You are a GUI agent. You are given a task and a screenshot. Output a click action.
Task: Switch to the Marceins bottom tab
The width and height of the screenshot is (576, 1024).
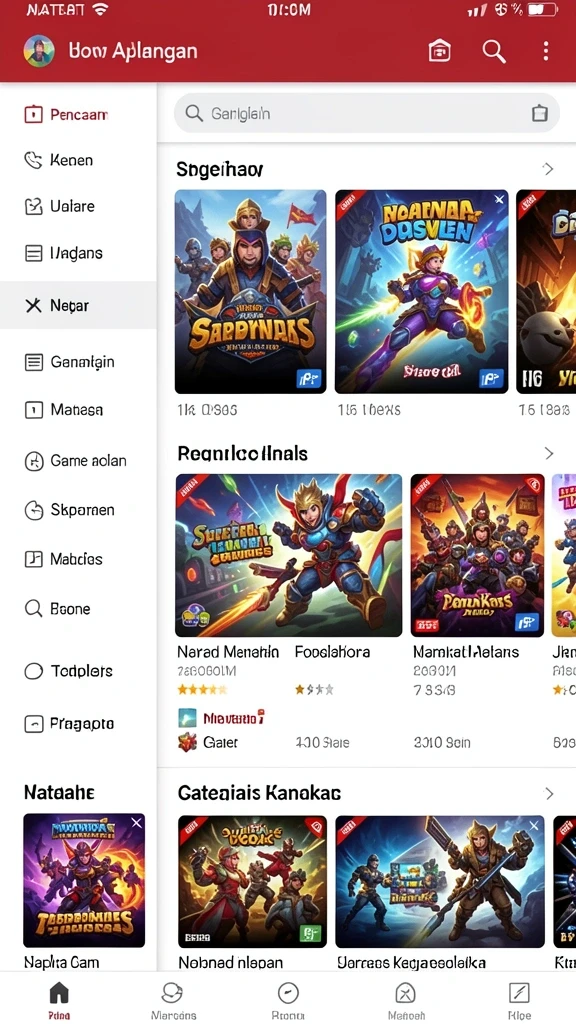[173, 1000]
